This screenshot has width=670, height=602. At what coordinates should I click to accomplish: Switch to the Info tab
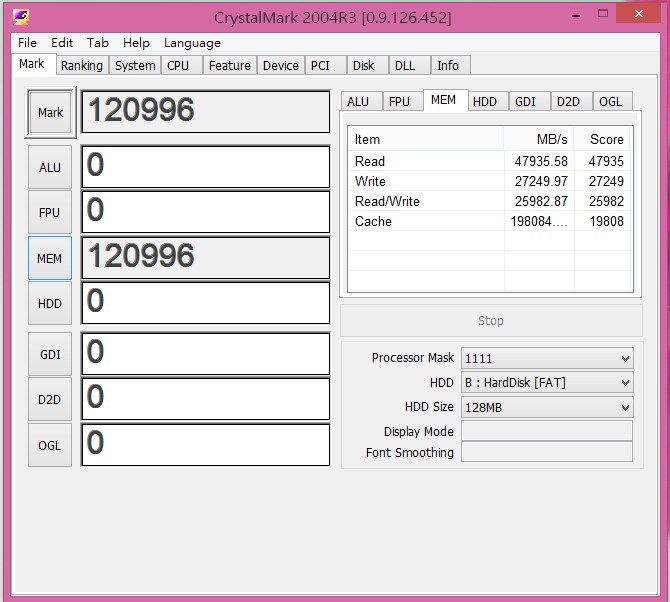point(448,65)
